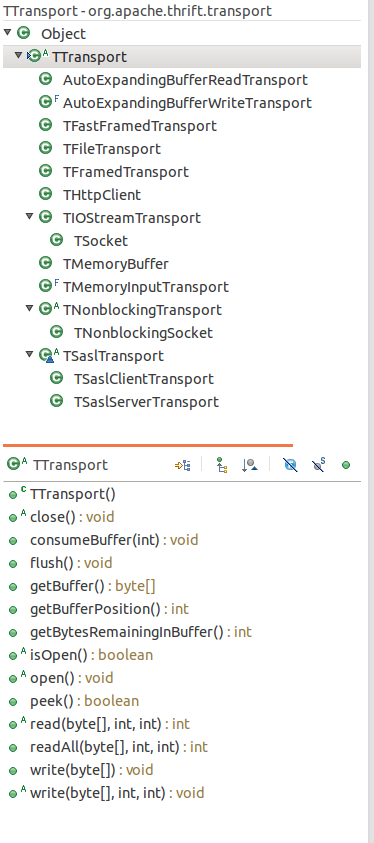Click Hide Non-Public Members green dot icon

click(346, 465)
